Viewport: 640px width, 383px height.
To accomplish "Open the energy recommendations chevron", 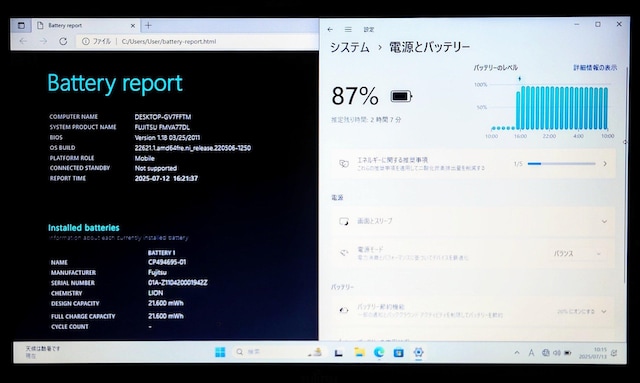I will click(x=605, y=164).
